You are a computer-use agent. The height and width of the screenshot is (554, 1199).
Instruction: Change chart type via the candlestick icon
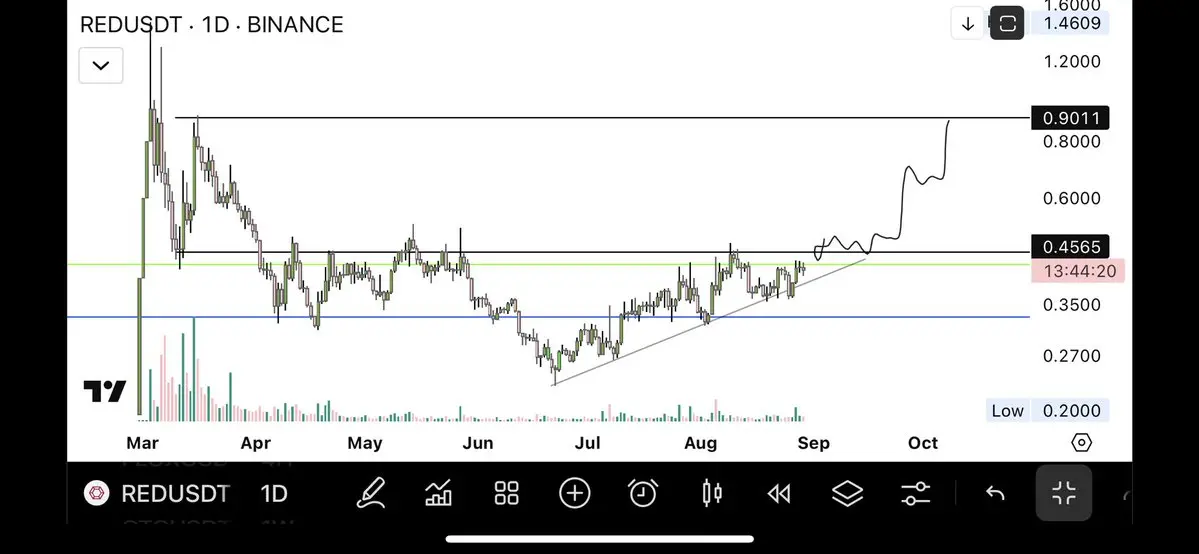[711, 494]
